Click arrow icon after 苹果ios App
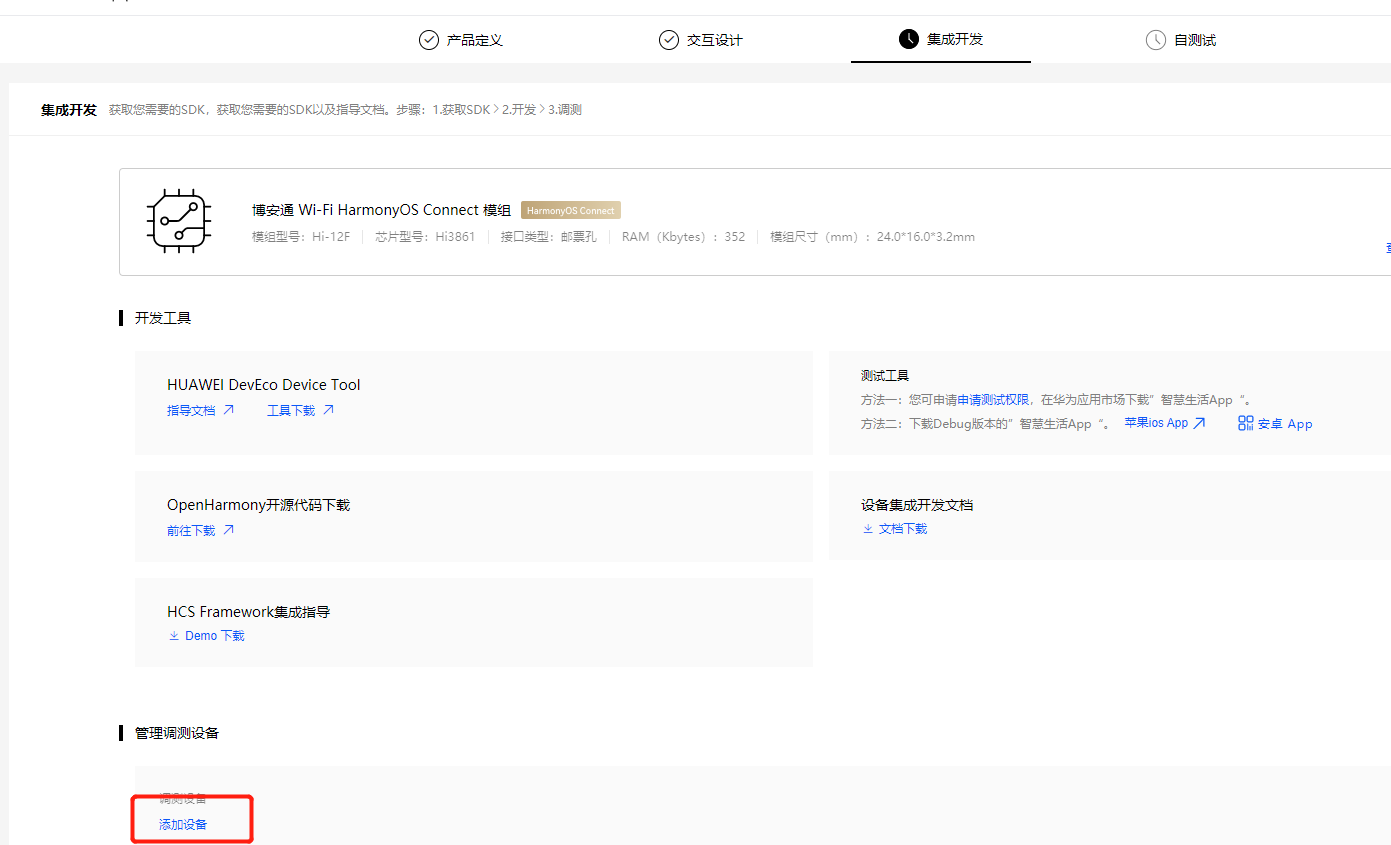This screenshot has height=845, width=1391. coord(1200,423)
